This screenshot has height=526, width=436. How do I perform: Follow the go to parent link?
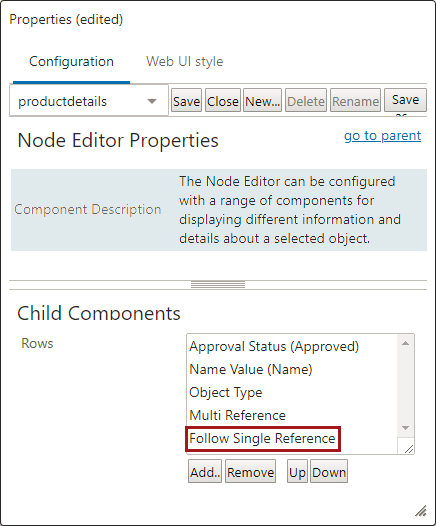[382, 136]
